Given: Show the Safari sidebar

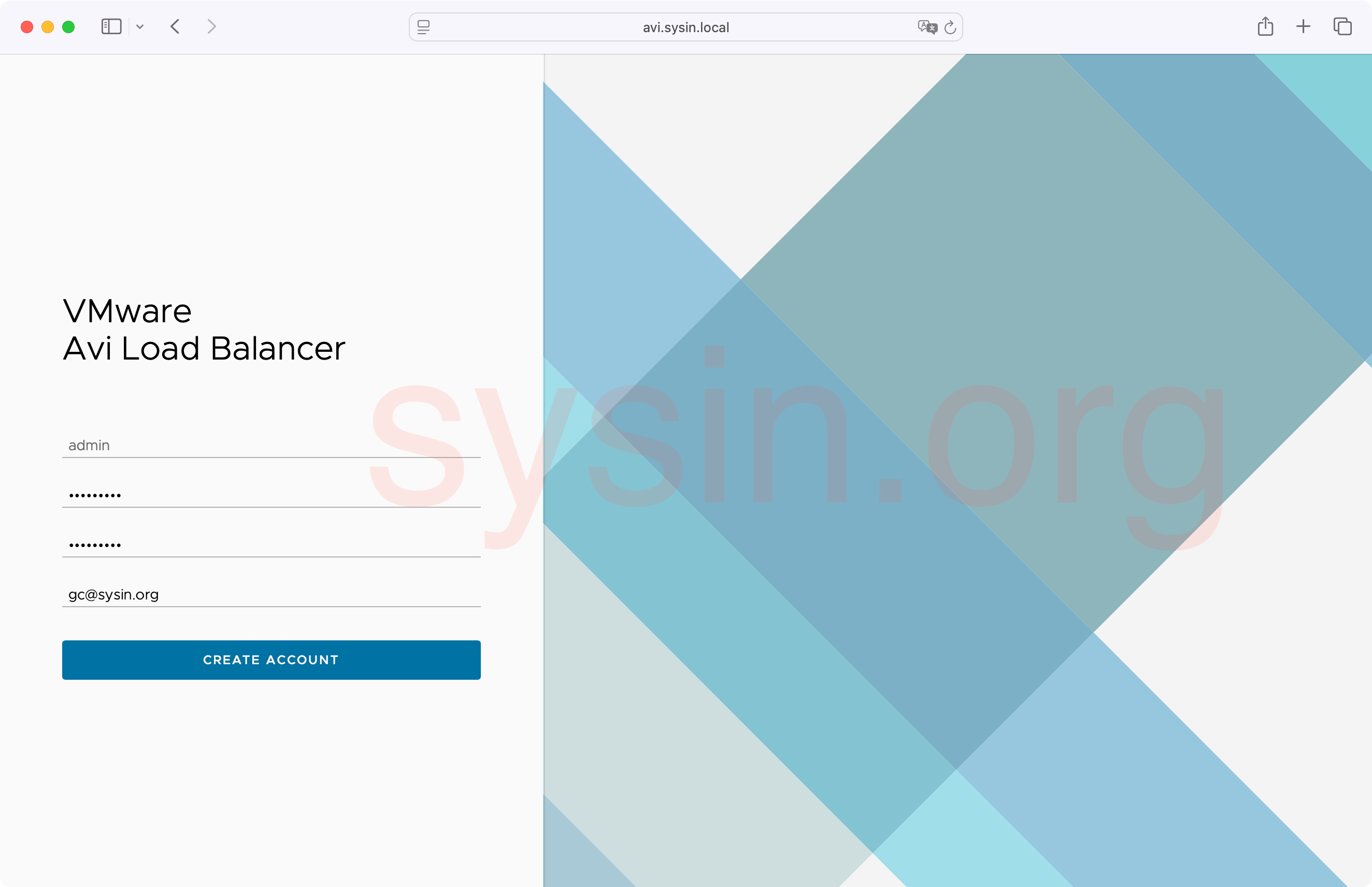Looking at the screenshot, I should tap(111, 26).
